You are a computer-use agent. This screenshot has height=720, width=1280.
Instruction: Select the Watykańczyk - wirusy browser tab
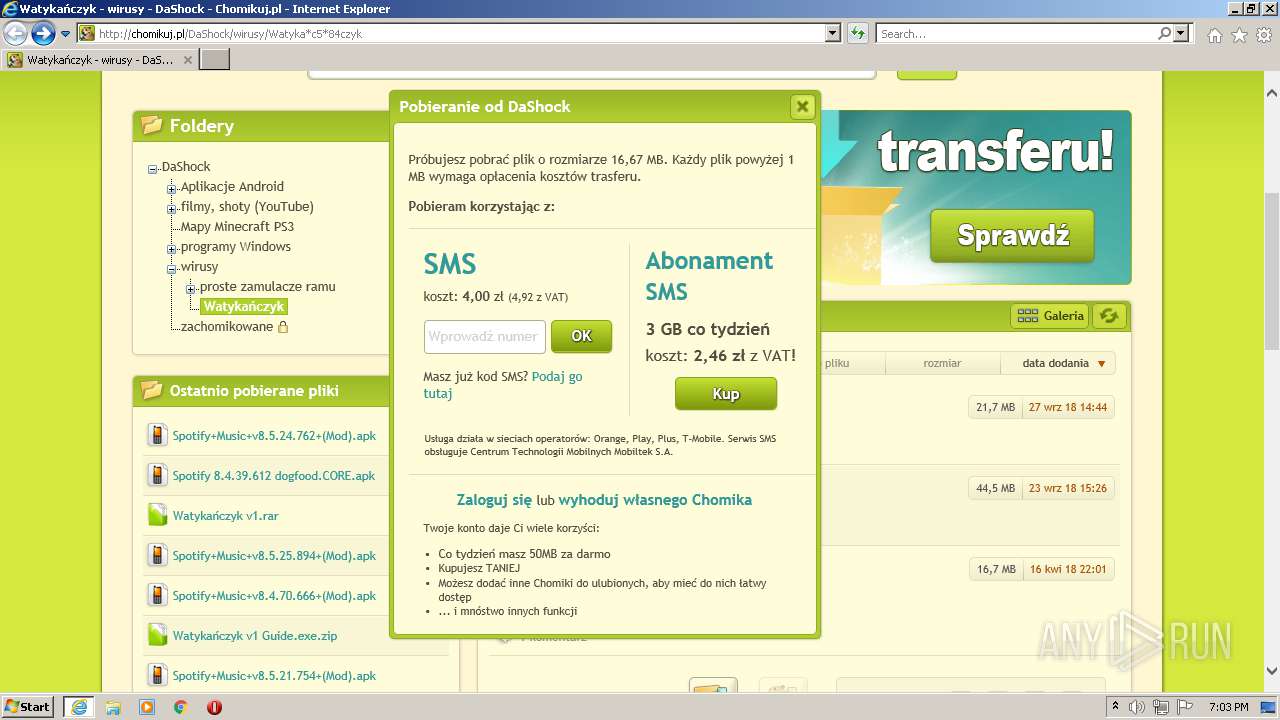pyautogui.click(x=100, y=60)
